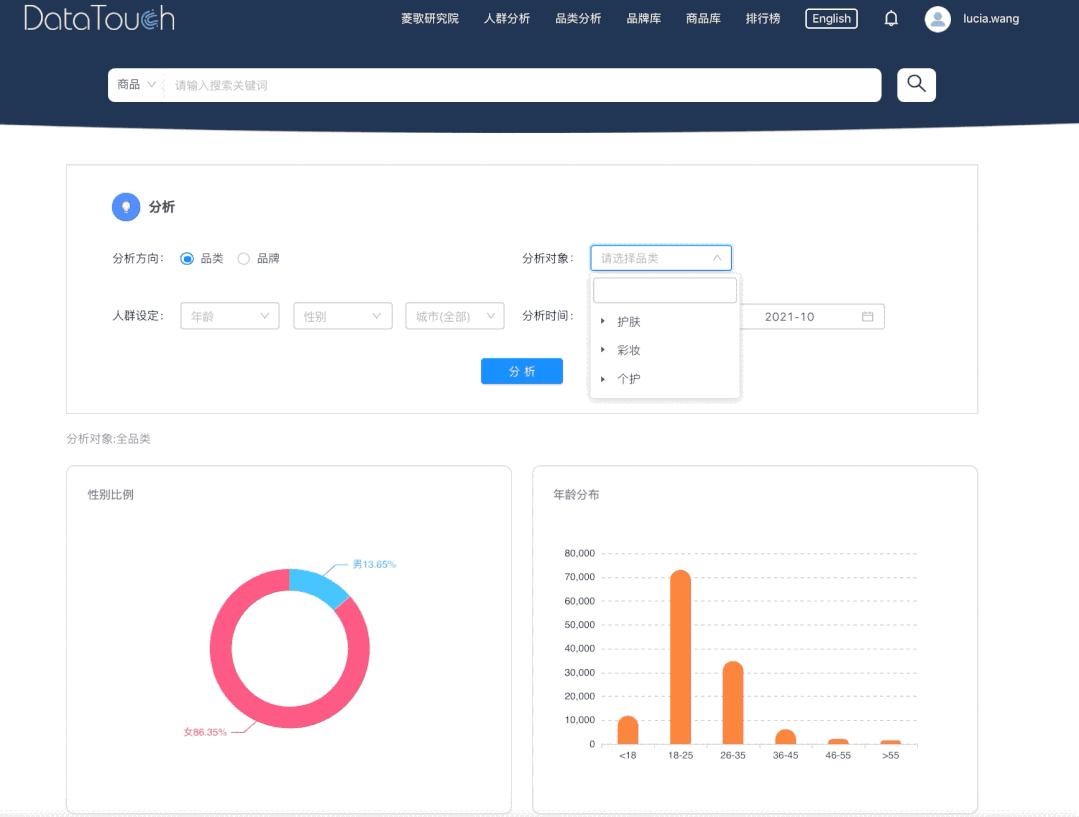Expand the 彩妆 category arrow

(603, 350)
